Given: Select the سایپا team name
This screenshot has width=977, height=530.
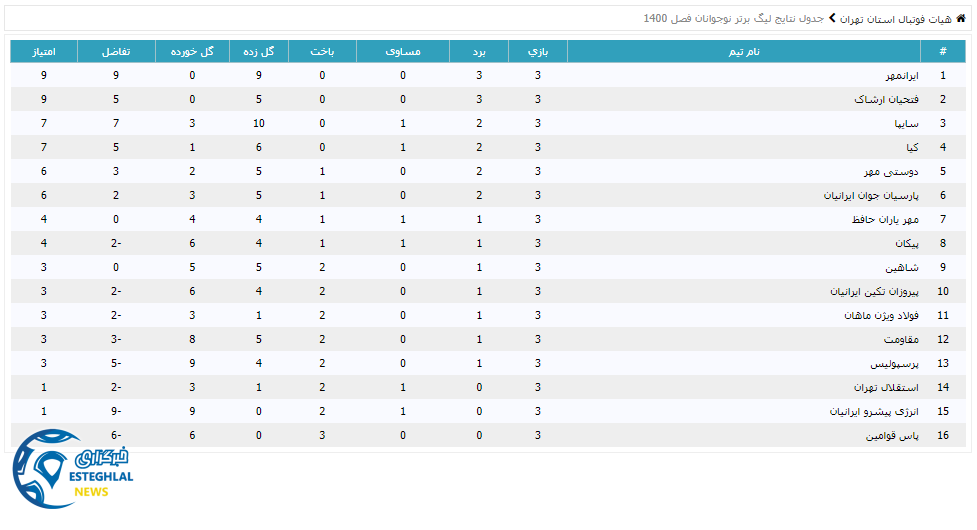Looking at the screenshot, I should pyautogui.click(x=906, y=124).
